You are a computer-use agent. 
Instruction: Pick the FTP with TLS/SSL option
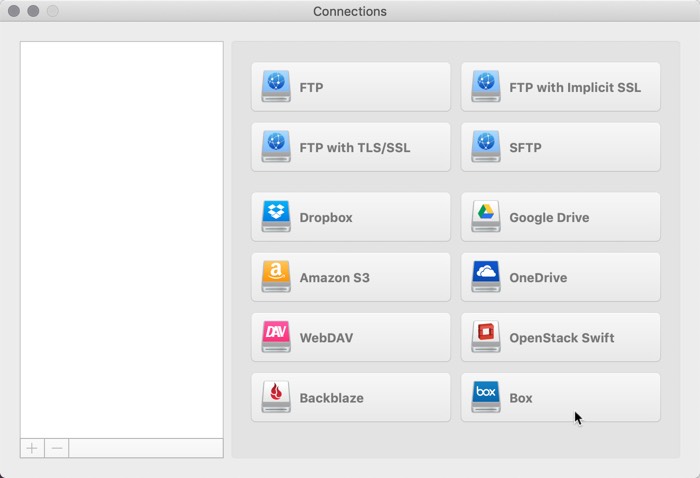(350, 147)
